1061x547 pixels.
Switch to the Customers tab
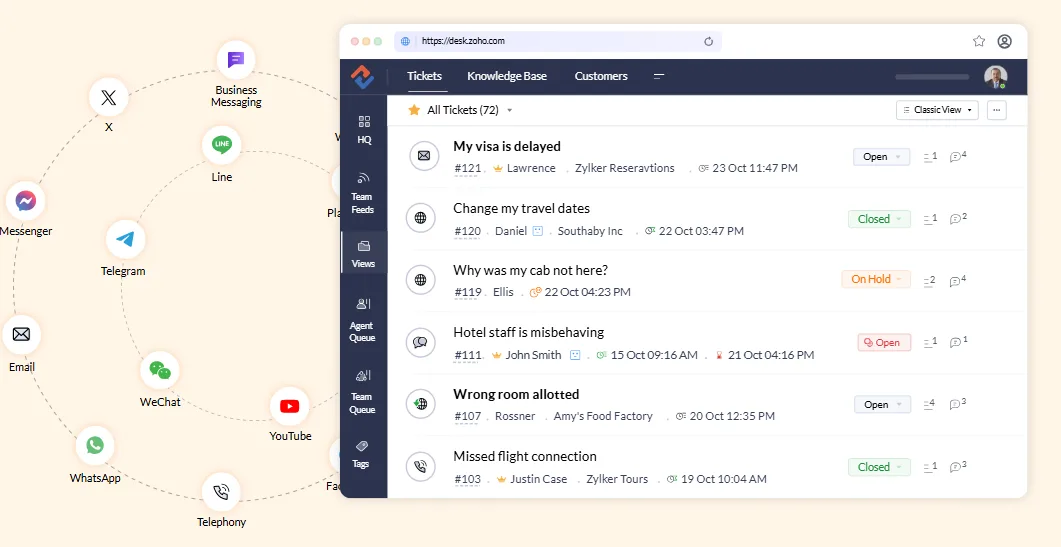tap(601, 76)
